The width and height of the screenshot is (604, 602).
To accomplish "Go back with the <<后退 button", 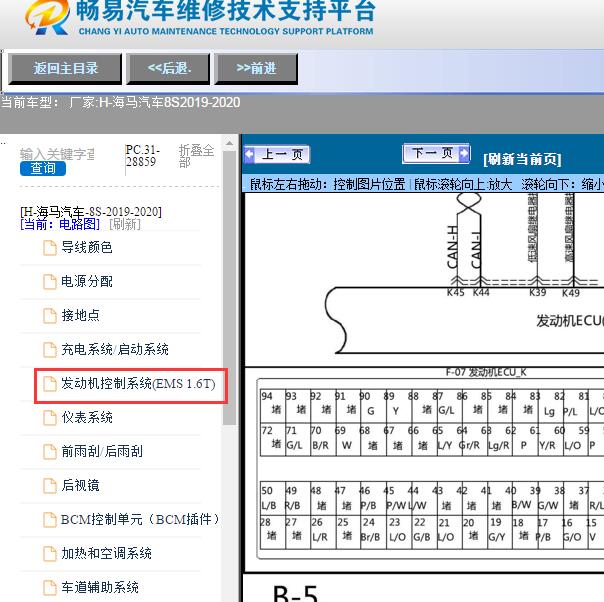I will 168,69.
